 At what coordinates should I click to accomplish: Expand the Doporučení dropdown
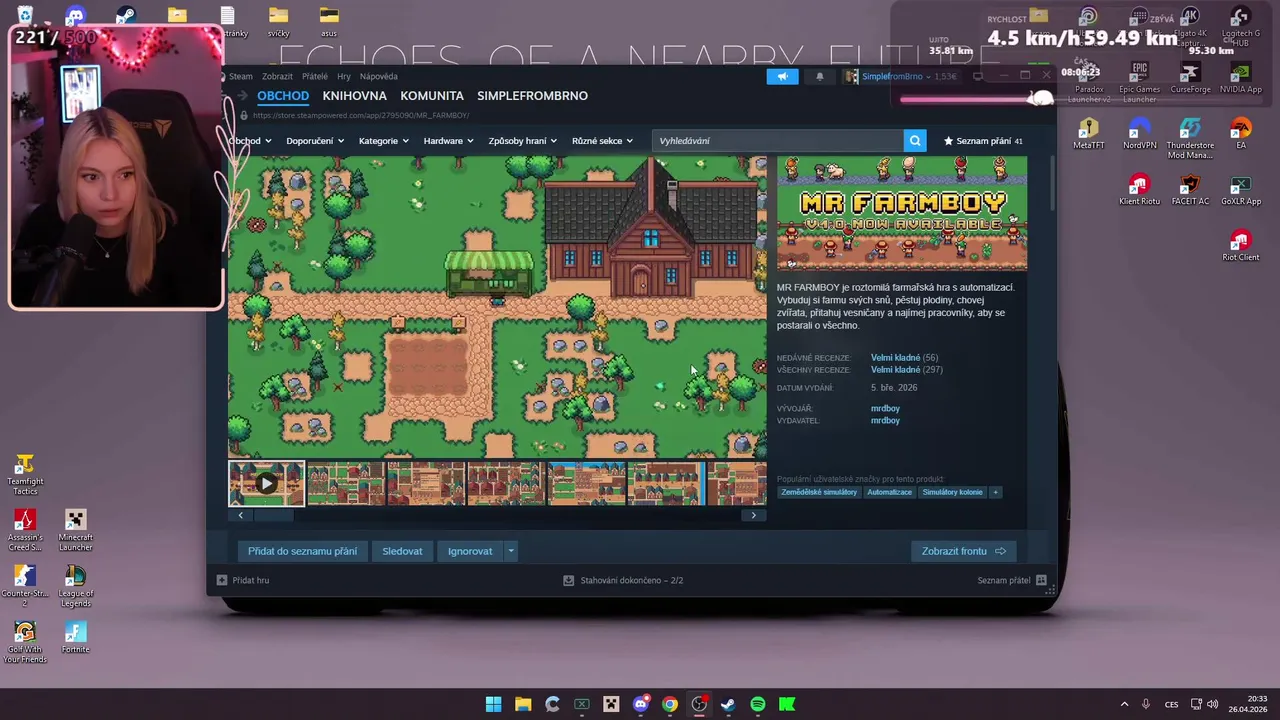coord(315,141)
